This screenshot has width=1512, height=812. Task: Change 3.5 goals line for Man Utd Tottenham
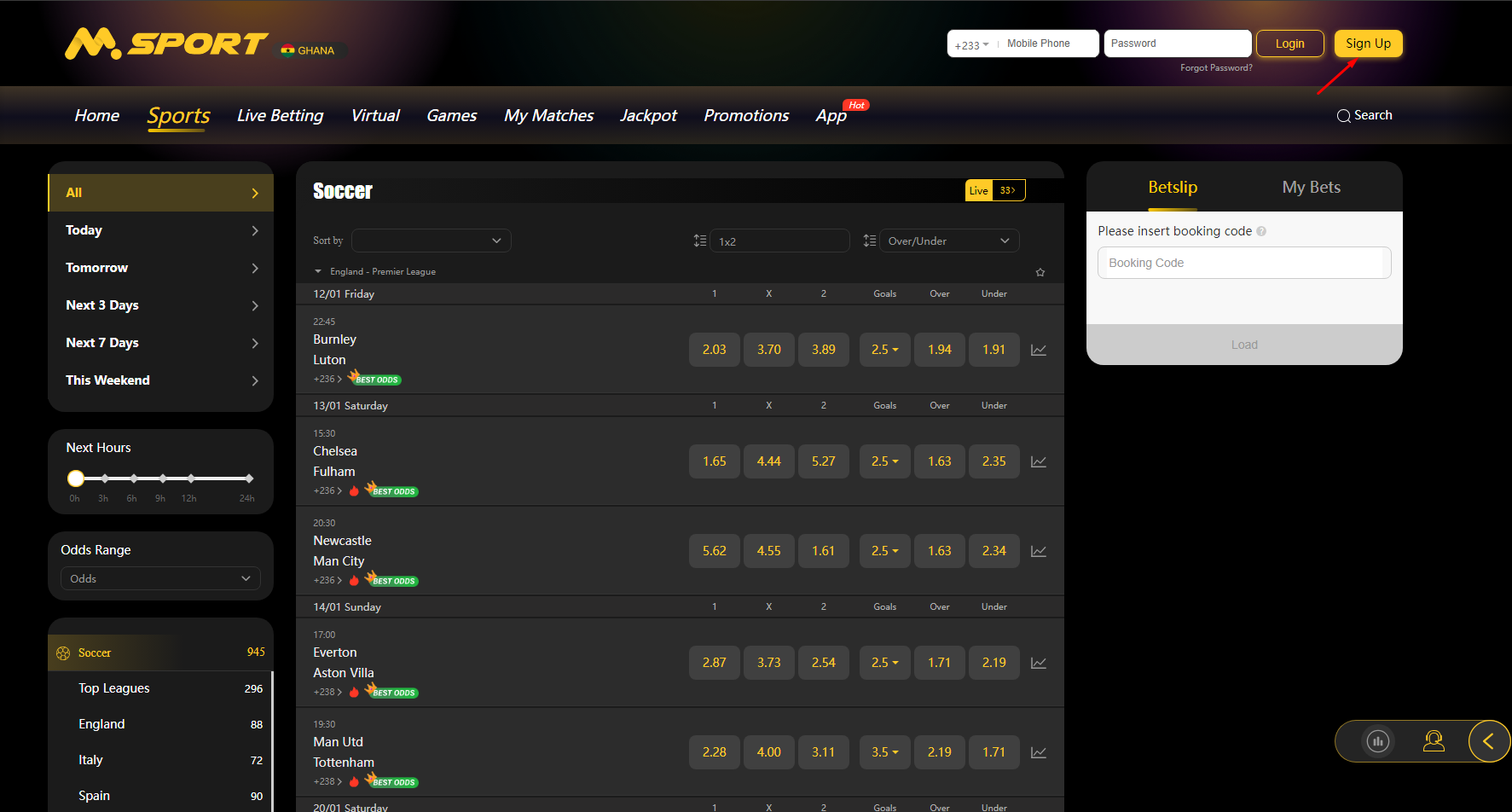(884, 752)
